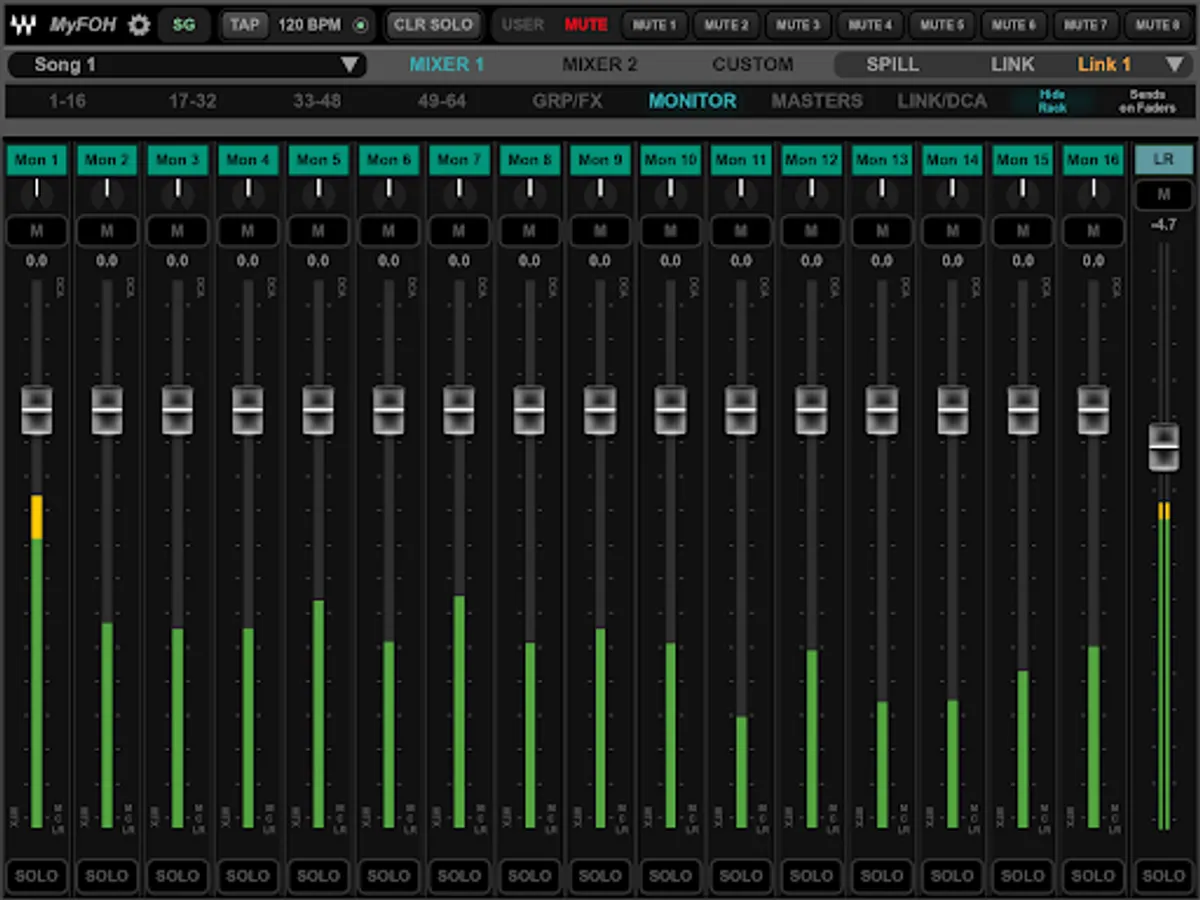1200x900 pixels.
Task: Expand the Link 1 dropdown arrow
Action: (1174, 65)
